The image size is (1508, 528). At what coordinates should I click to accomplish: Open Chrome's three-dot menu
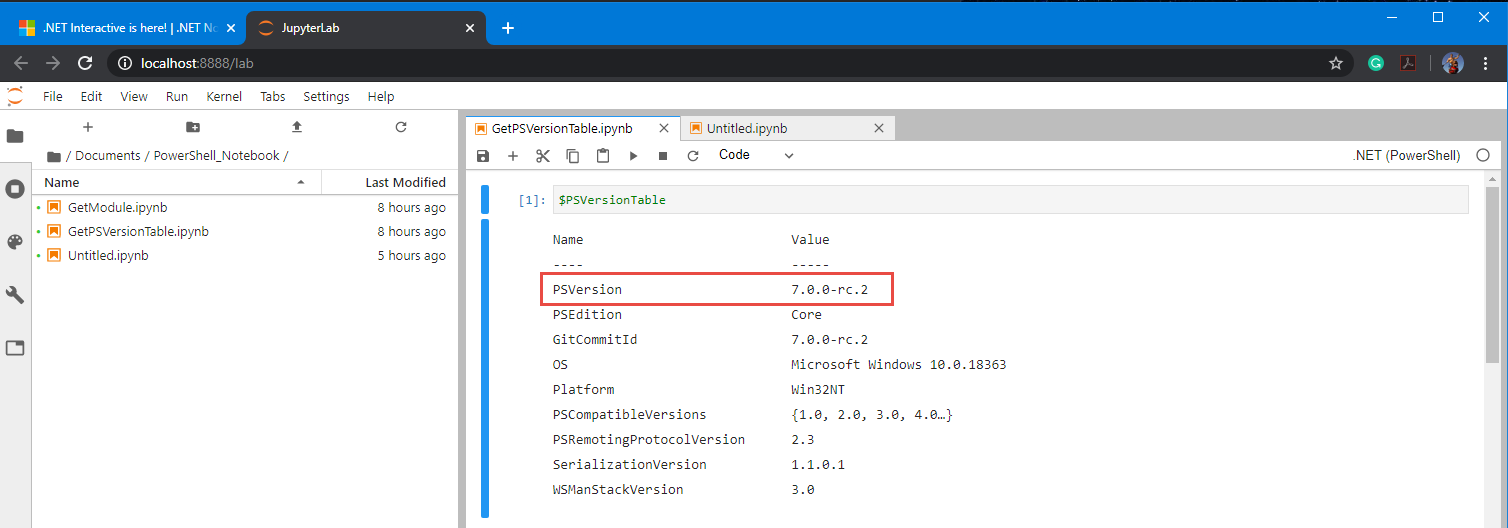(1485, 63)
